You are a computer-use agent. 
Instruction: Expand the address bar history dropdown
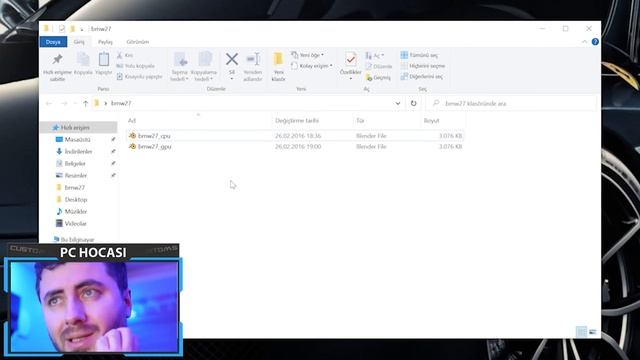click(398, 103)
